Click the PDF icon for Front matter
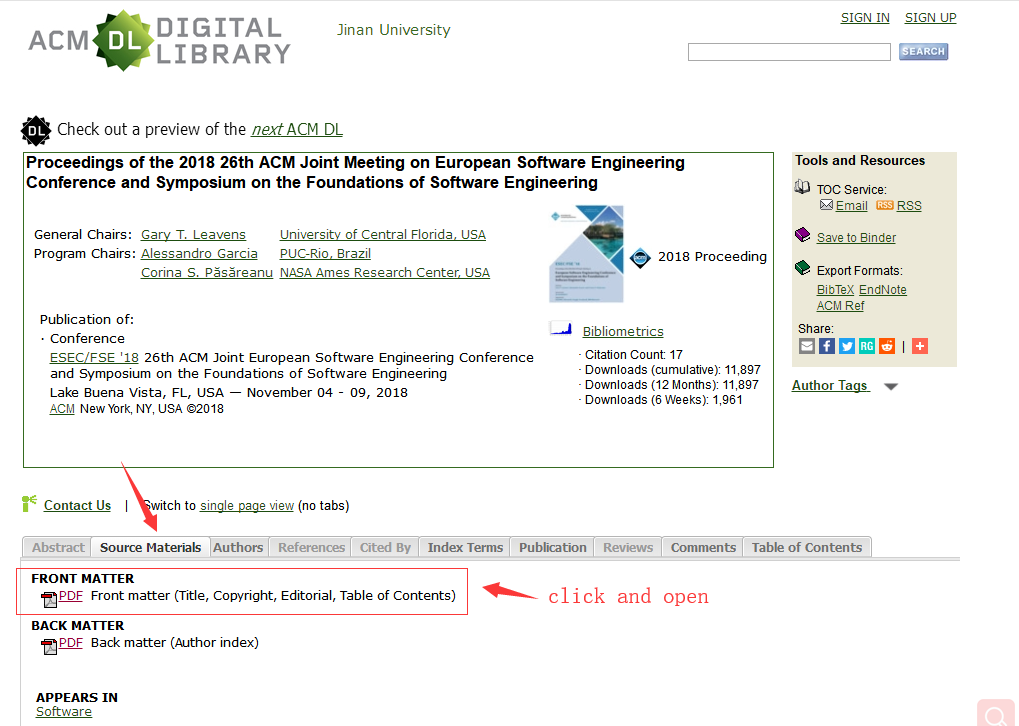The width and height of the screenshot is (1019, 726). (x=49, y=599)
